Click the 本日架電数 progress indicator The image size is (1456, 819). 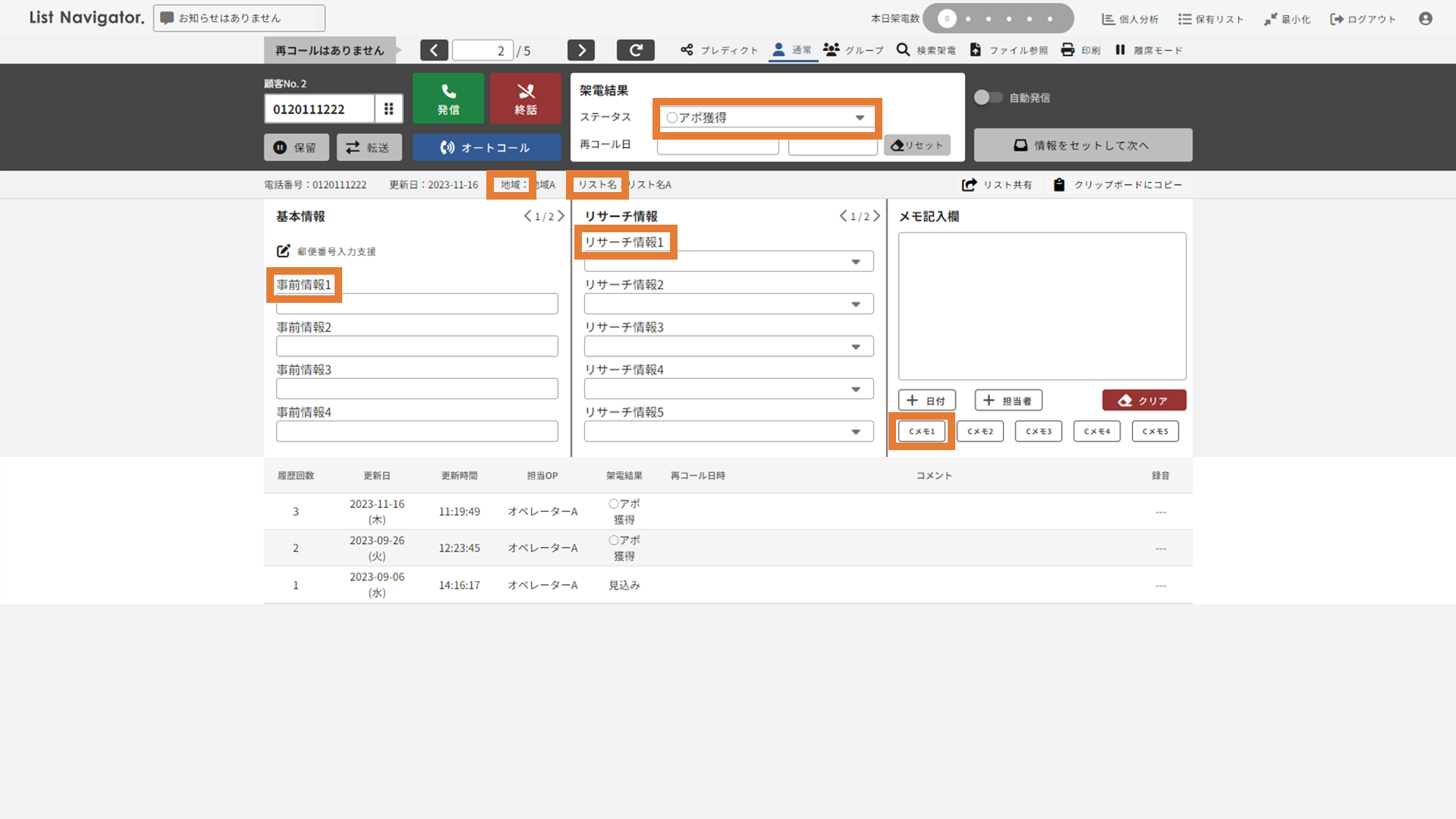point(997,18)
